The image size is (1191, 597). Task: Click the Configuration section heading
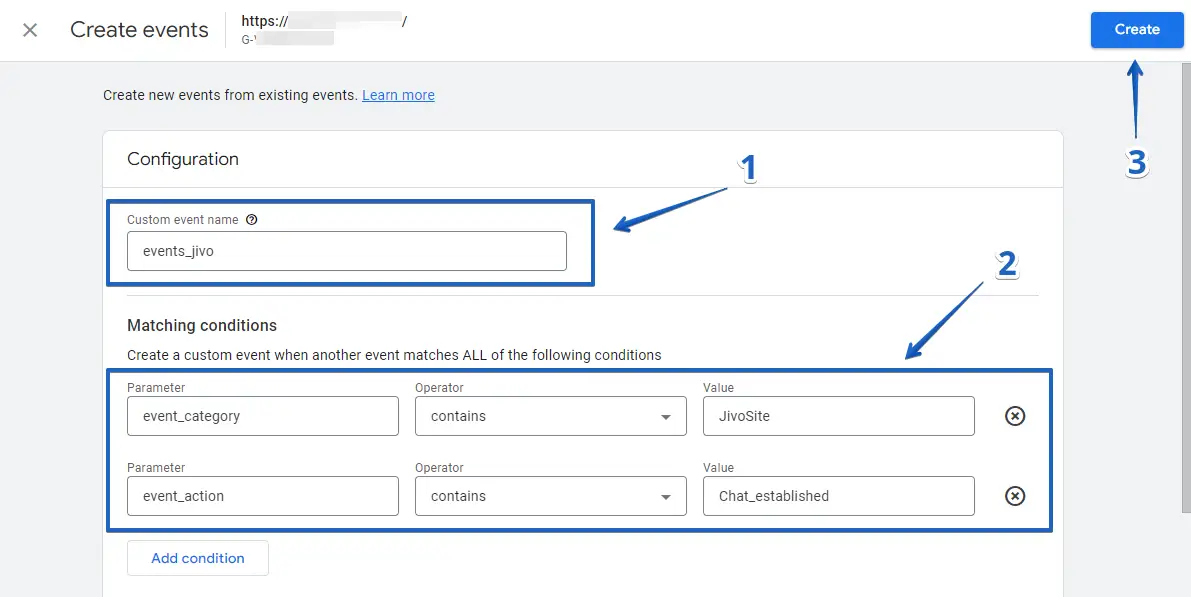[x=183, y=159]
